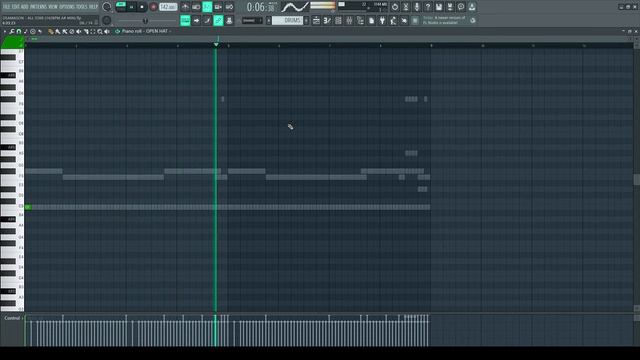Click the play/pause transport button
Viewport: 640px width, 360px height.
[131, 7]
